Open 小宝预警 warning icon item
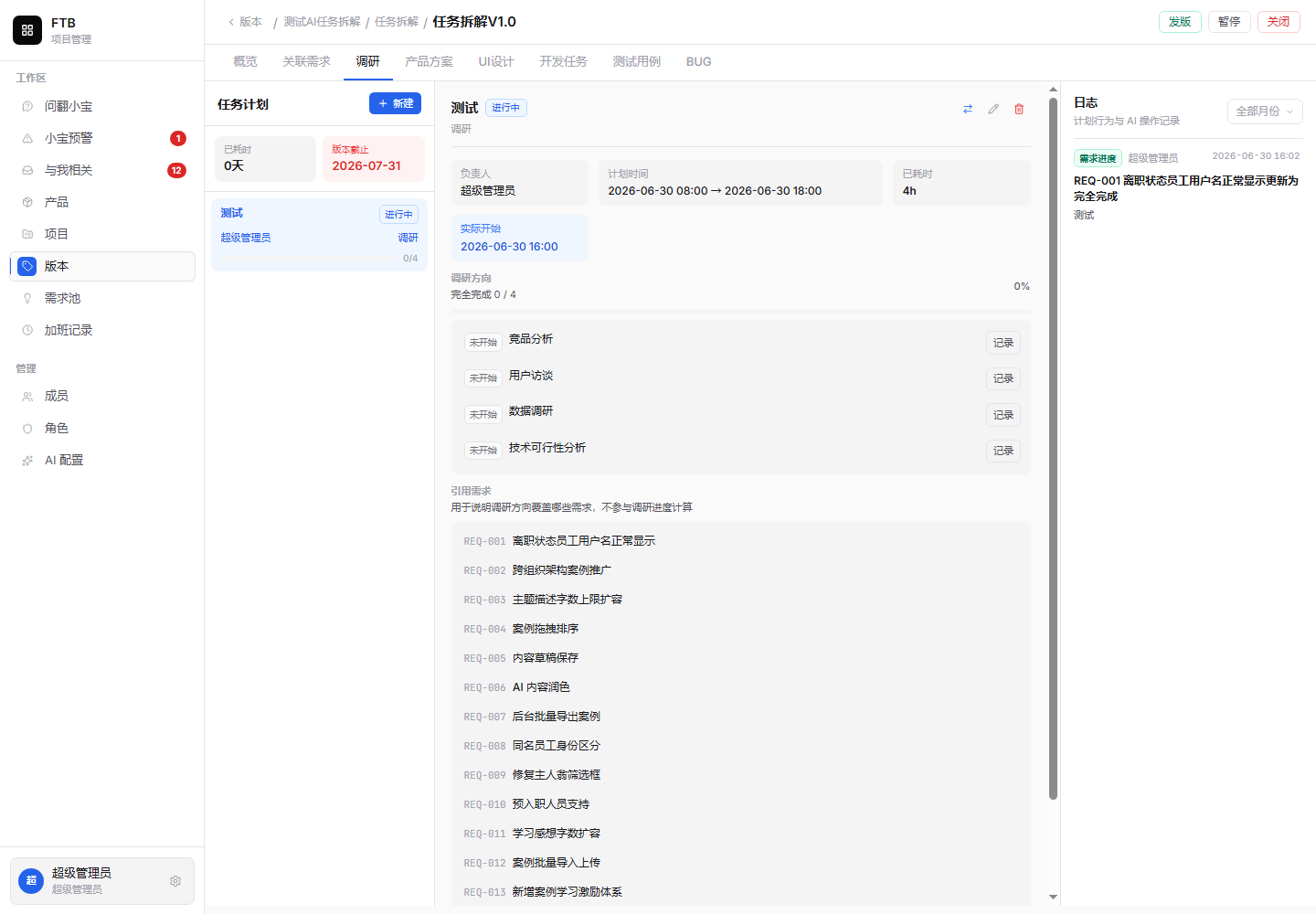 (102, 138)
